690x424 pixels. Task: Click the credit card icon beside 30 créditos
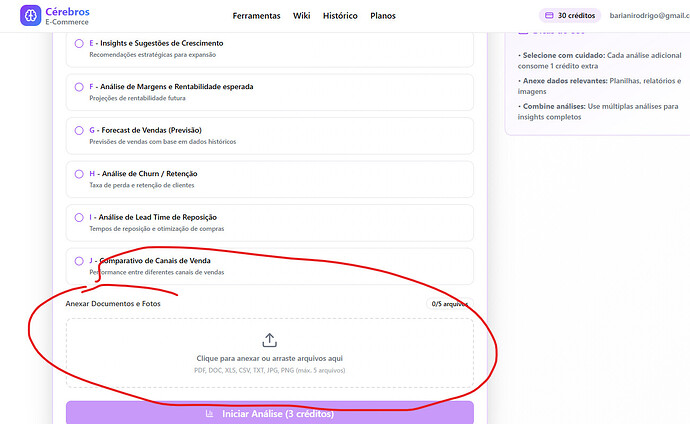click(549, 15)
